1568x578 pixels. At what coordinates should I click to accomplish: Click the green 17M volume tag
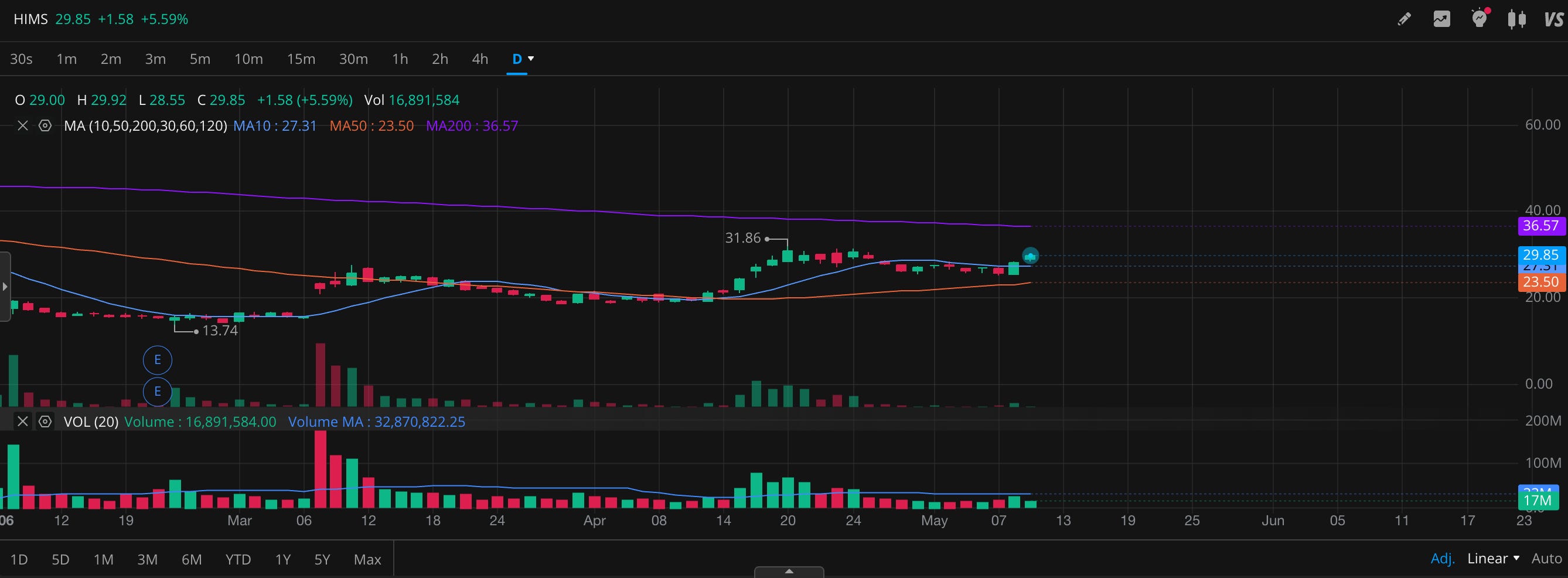click(x=1538, y=501)
